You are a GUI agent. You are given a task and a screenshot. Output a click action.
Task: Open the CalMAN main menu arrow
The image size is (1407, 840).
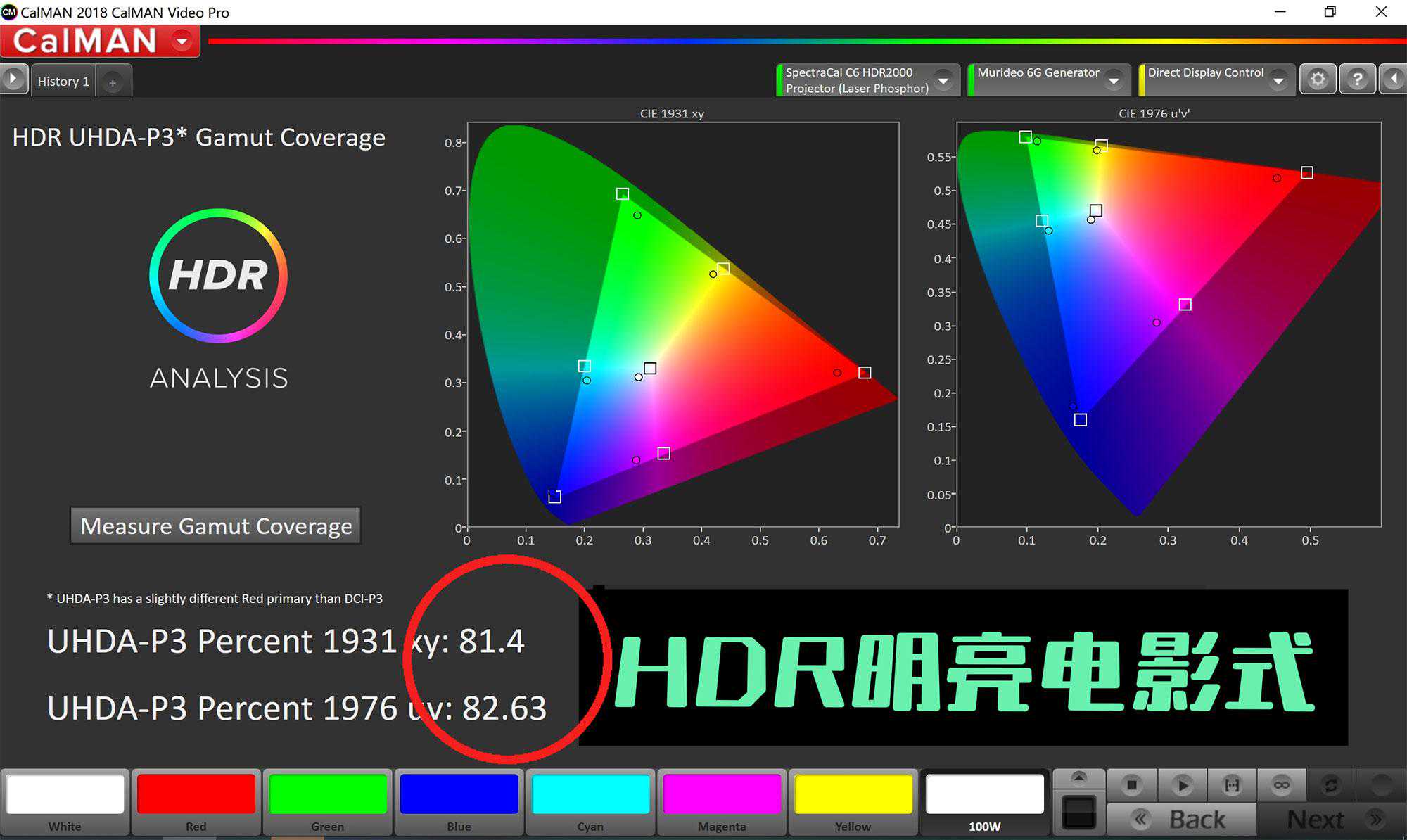(x=182, y=41)
